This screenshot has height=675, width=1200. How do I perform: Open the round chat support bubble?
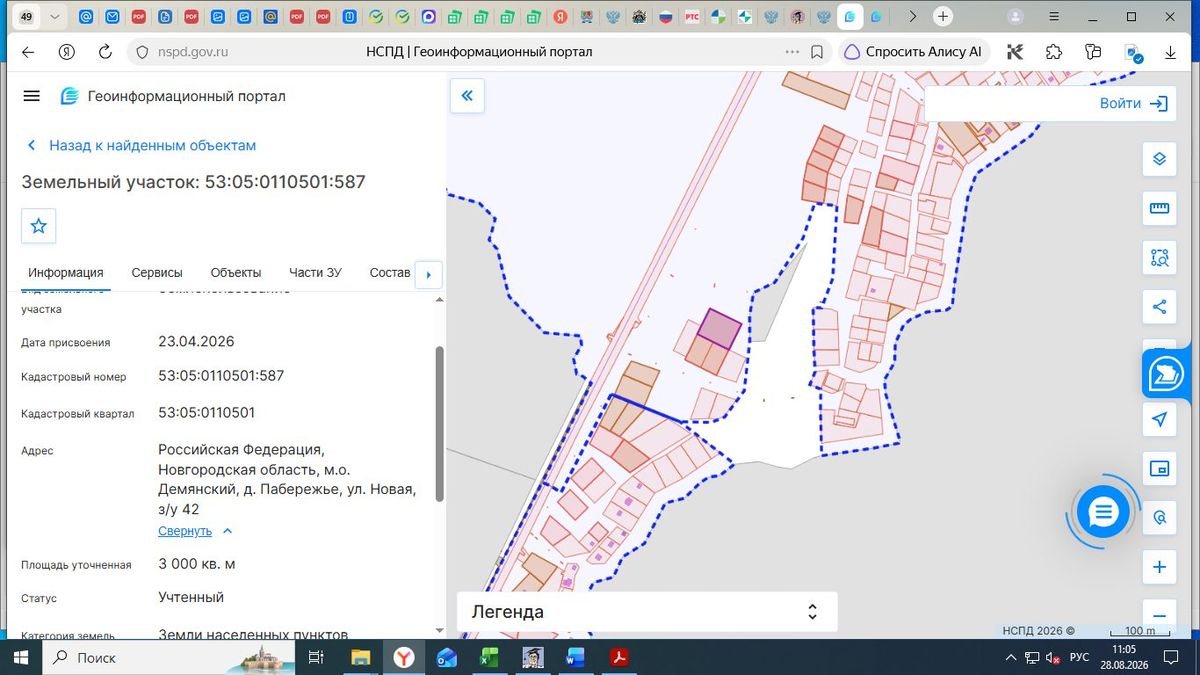tap(1102, 513)
